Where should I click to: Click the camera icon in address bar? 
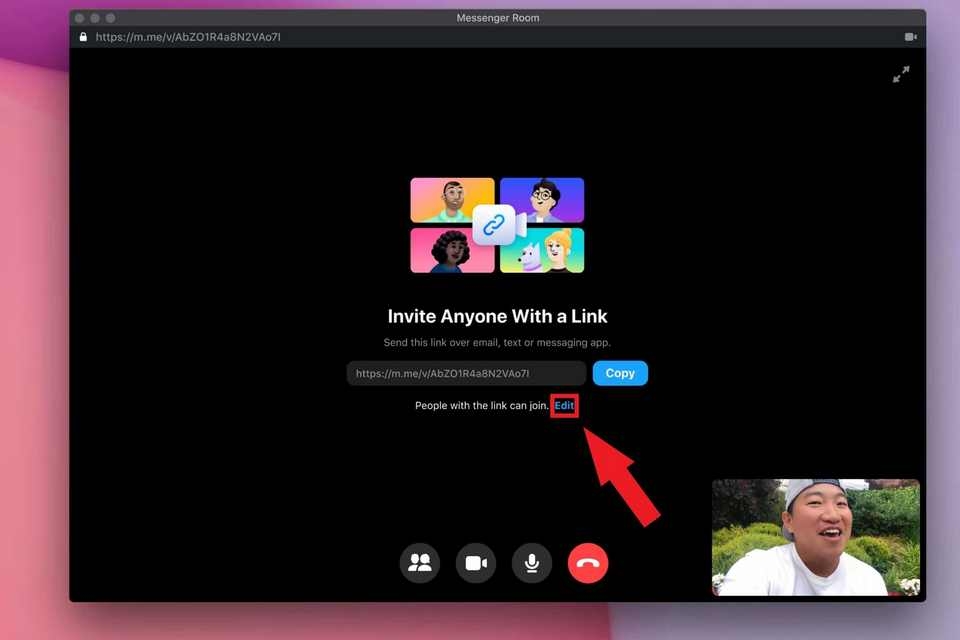pos(910,37)
